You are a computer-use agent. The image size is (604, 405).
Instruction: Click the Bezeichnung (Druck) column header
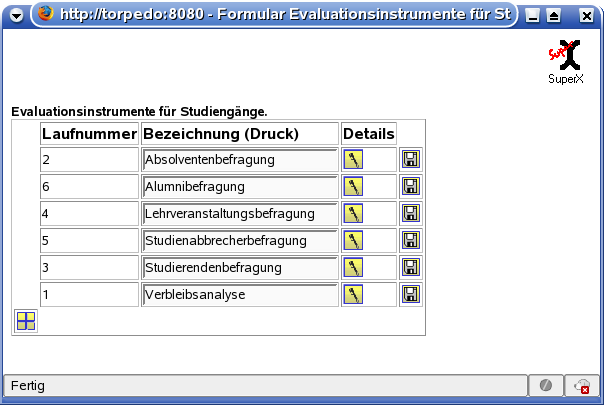(x=240, y=134)
